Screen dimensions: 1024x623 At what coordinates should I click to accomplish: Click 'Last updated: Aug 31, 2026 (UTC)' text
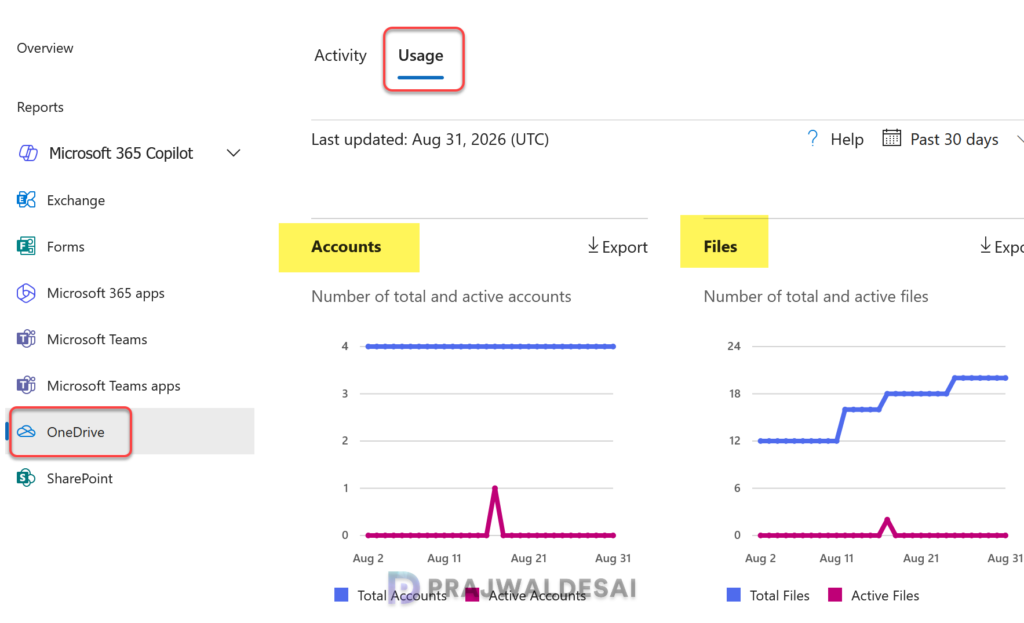coord(430,140)
